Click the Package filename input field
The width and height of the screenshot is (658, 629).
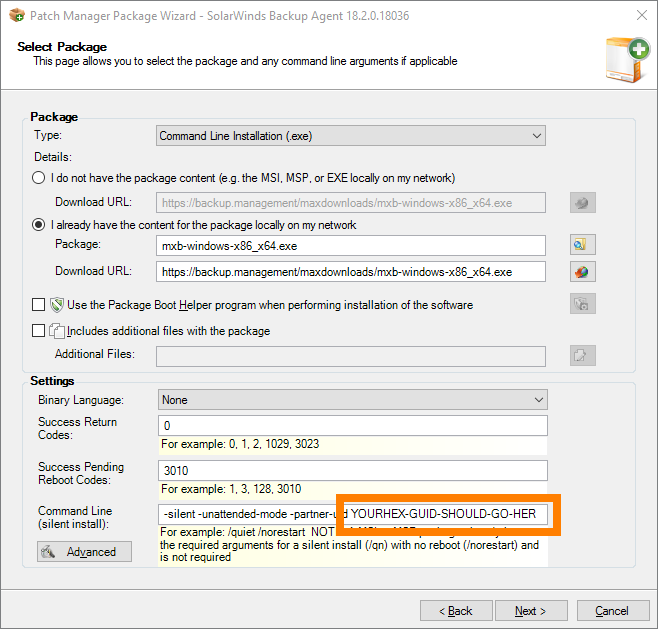tap(351, 245)
